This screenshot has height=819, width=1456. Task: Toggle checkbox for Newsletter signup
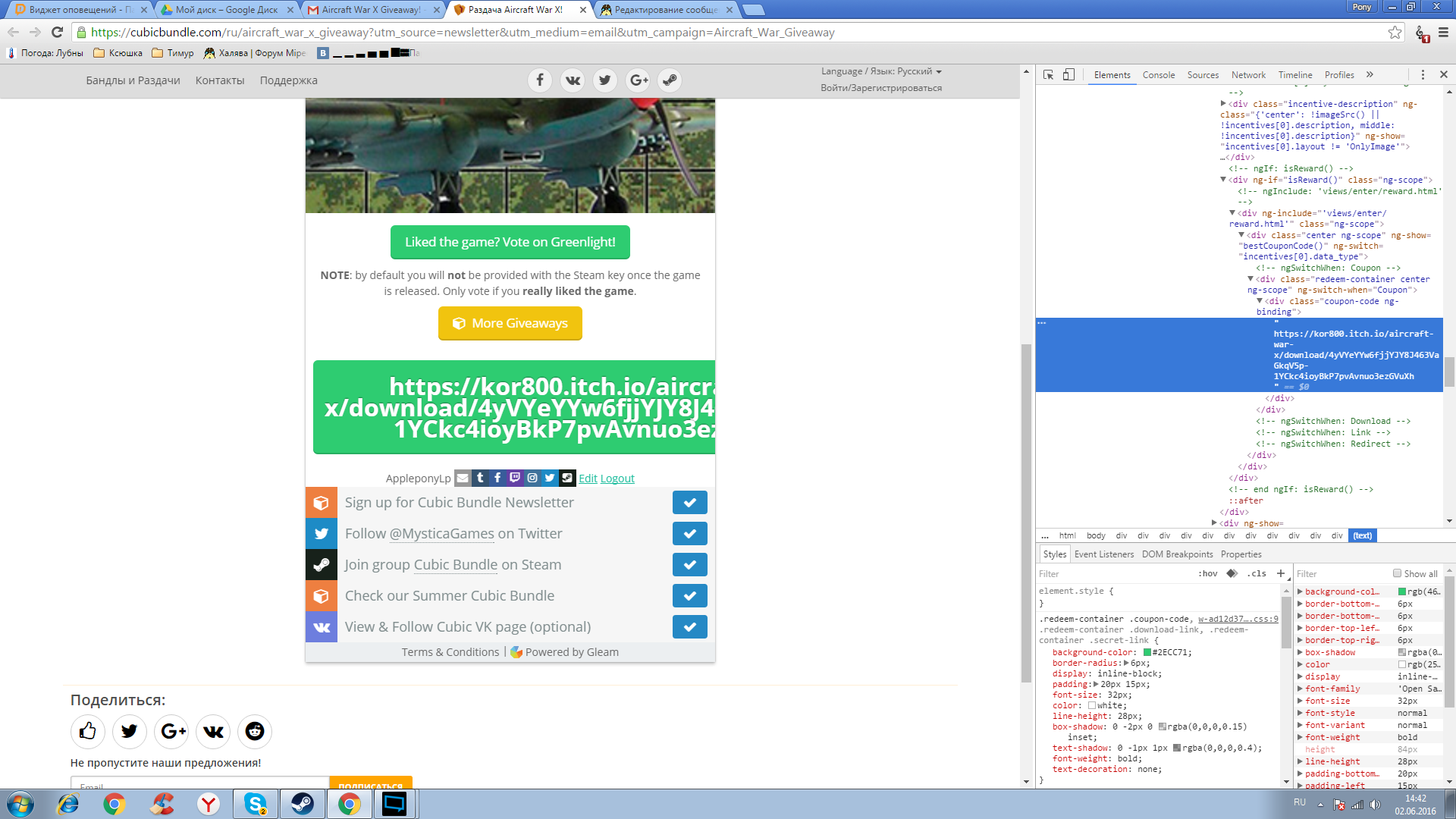[x=689, y=502]
